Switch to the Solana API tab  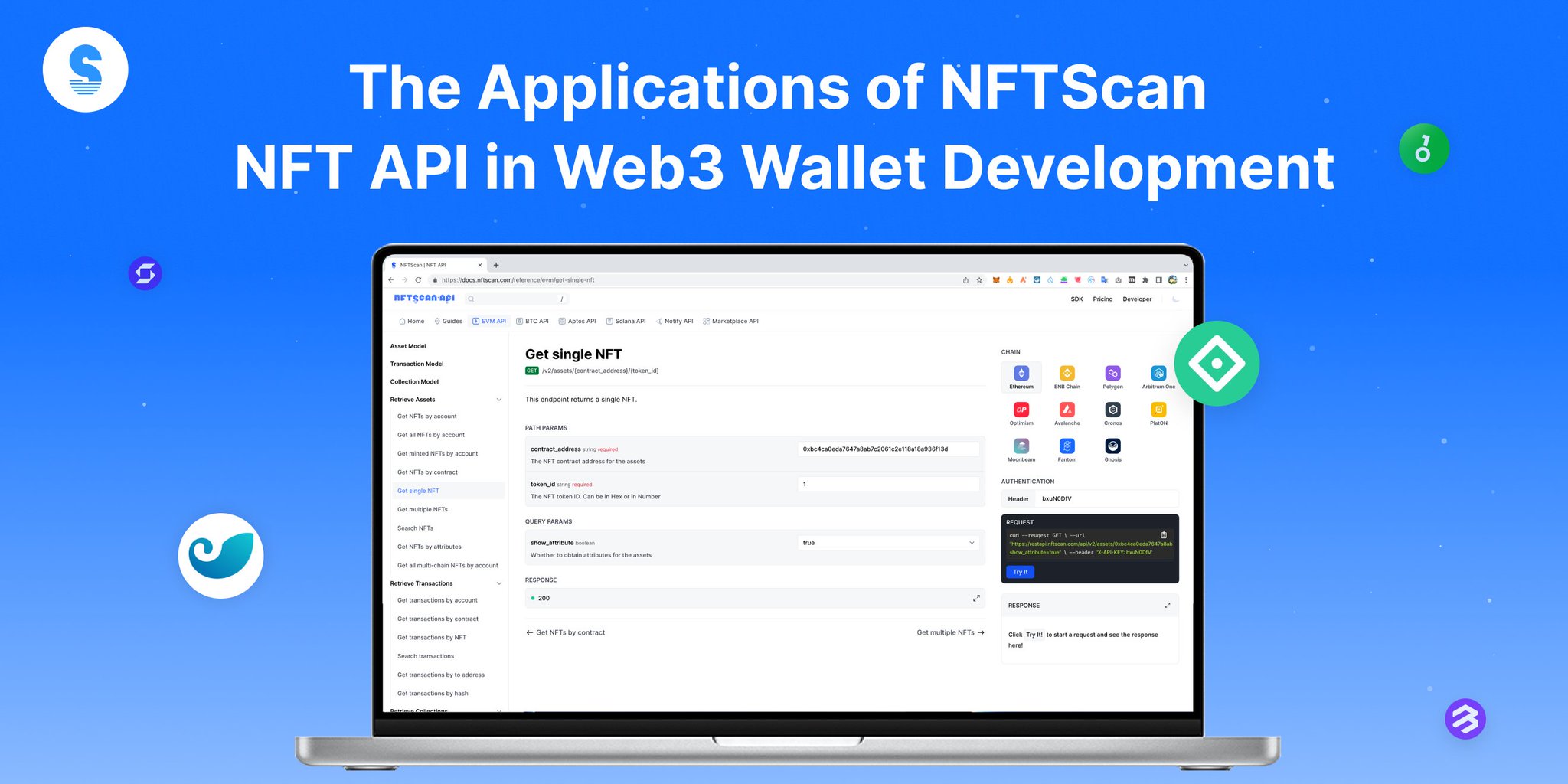pos(626,322)
